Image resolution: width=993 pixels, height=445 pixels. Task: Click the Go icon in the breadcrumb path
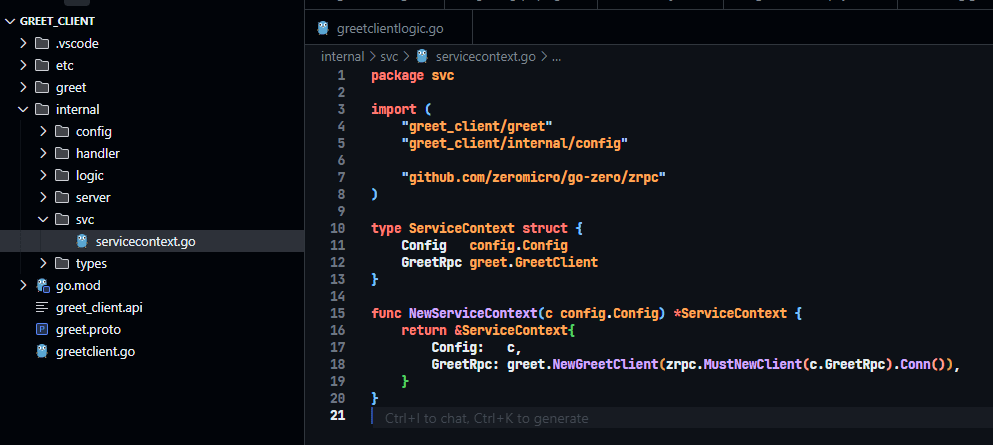(x=423, y=56)
